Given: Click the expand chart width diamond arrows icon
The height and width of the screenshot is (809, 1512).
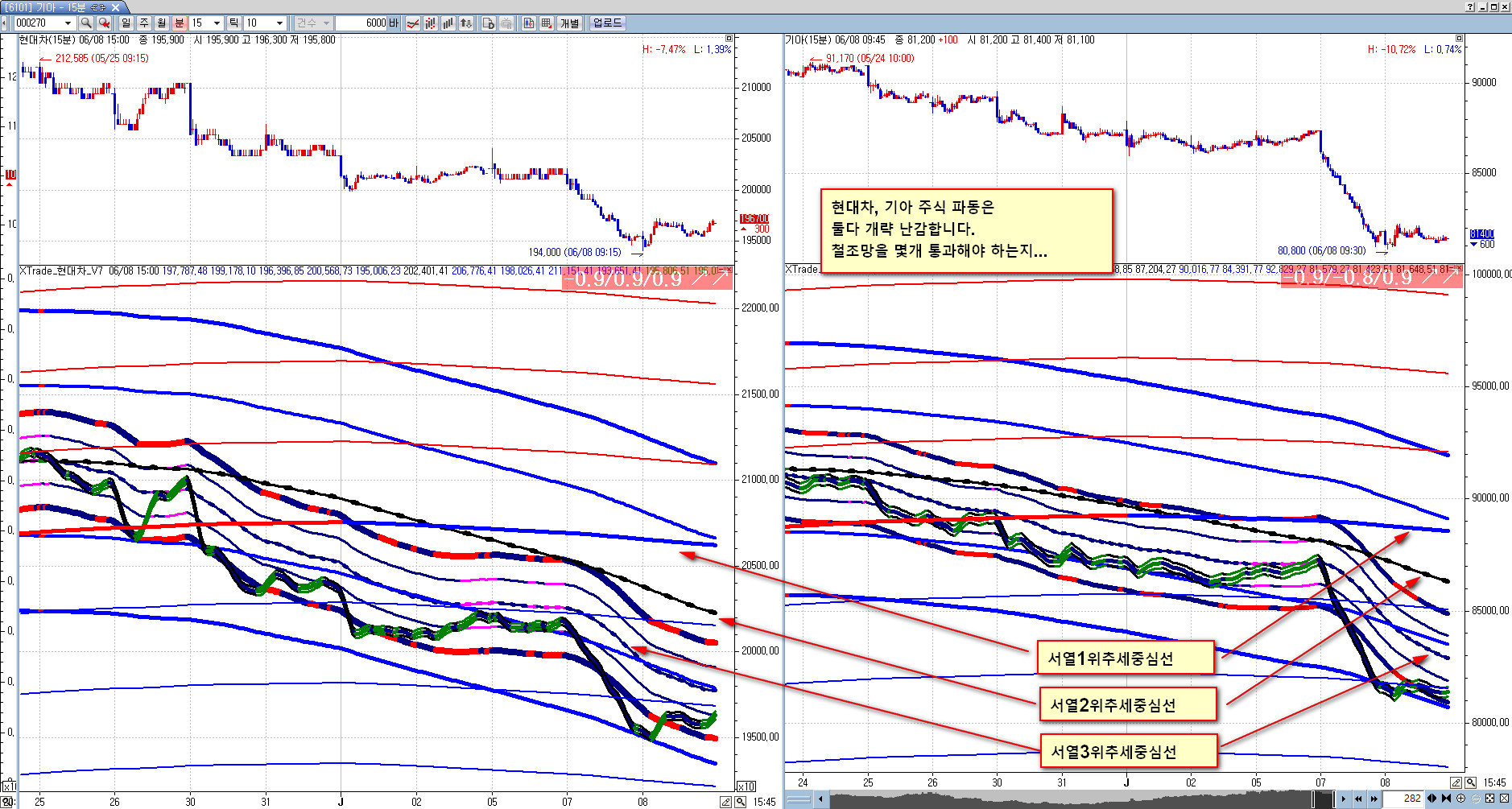Looking at the screenshot, I should click(1431, 799).
